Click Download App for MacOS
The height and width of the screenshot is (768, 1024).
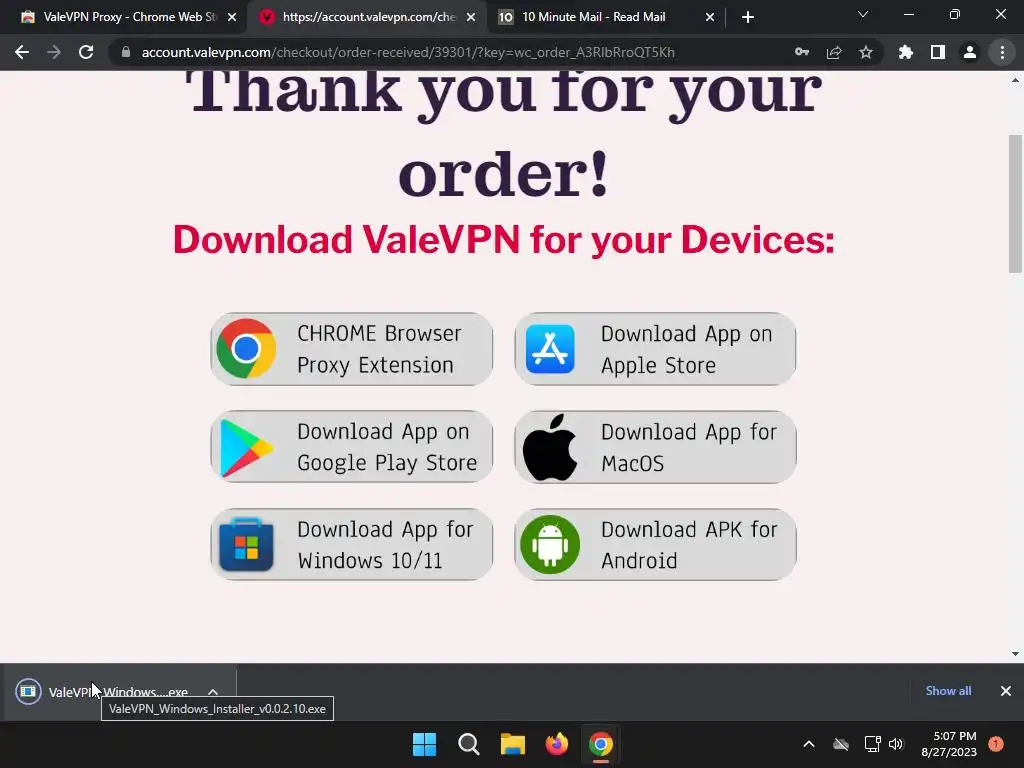point(655,447)
